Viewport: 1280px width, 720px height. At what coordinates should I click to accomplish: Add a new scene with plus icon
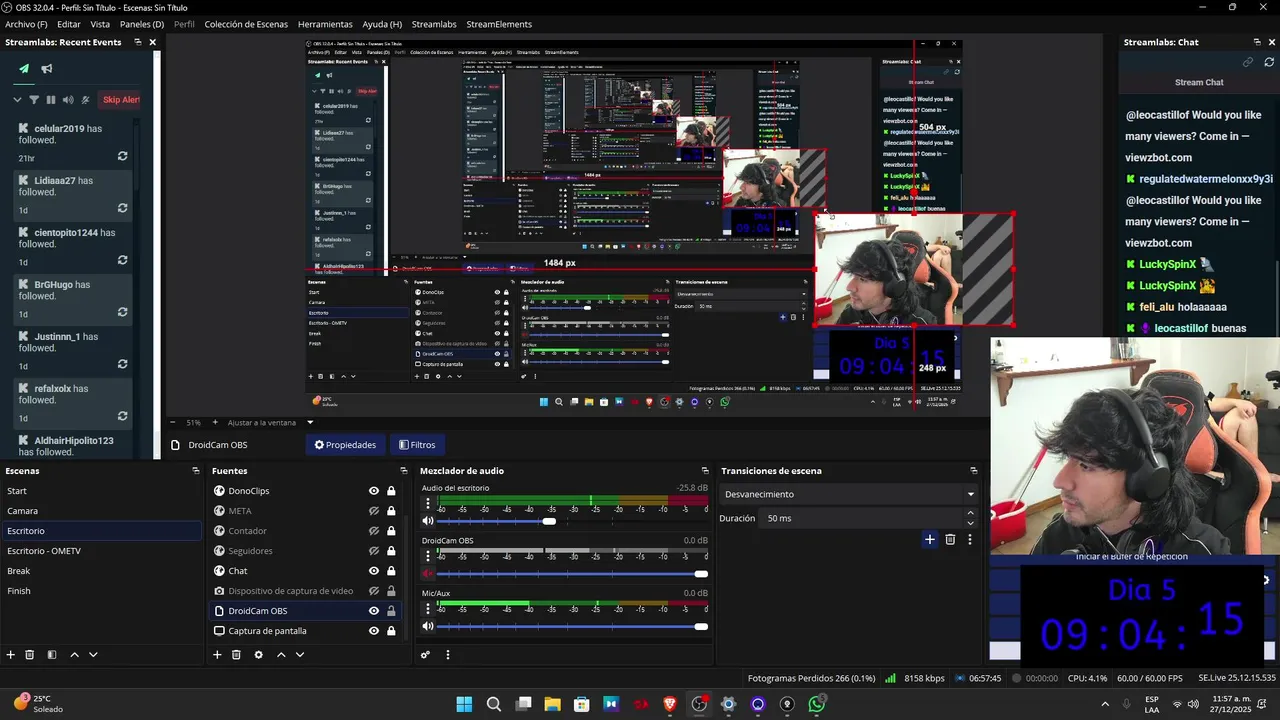(11, 655)
